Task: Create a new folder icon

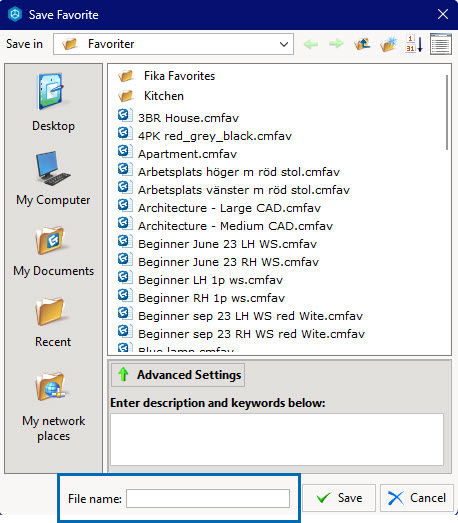Action: coord(388,44)
